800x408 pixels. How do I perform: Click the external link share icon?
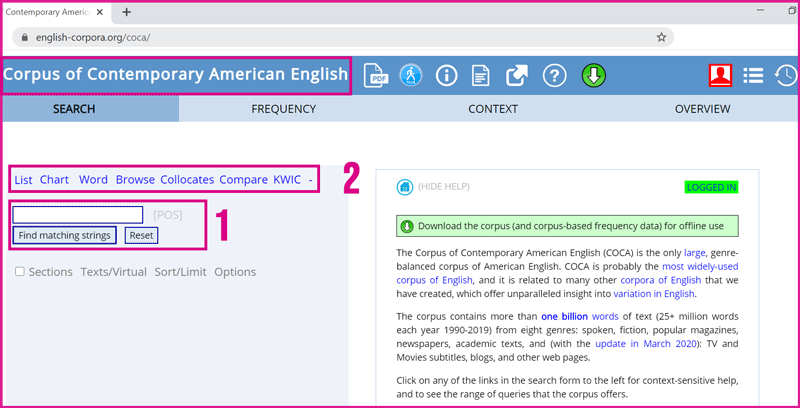point(517,76)
